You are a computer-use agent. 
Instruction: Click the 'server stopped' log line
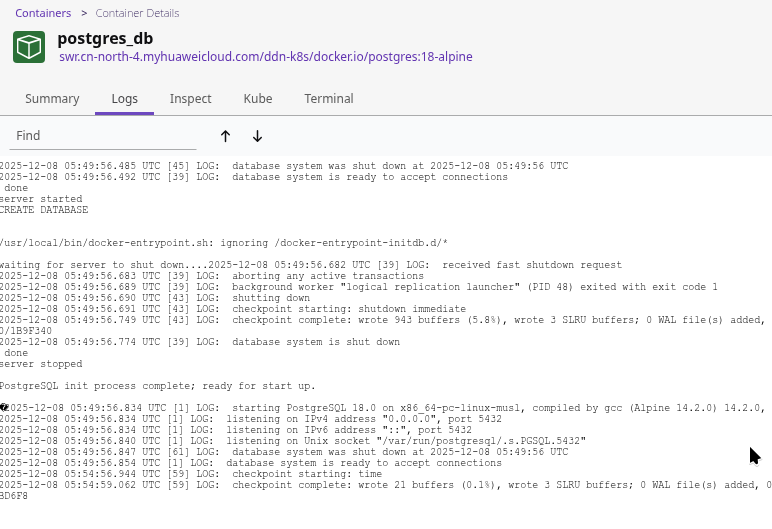41,364
